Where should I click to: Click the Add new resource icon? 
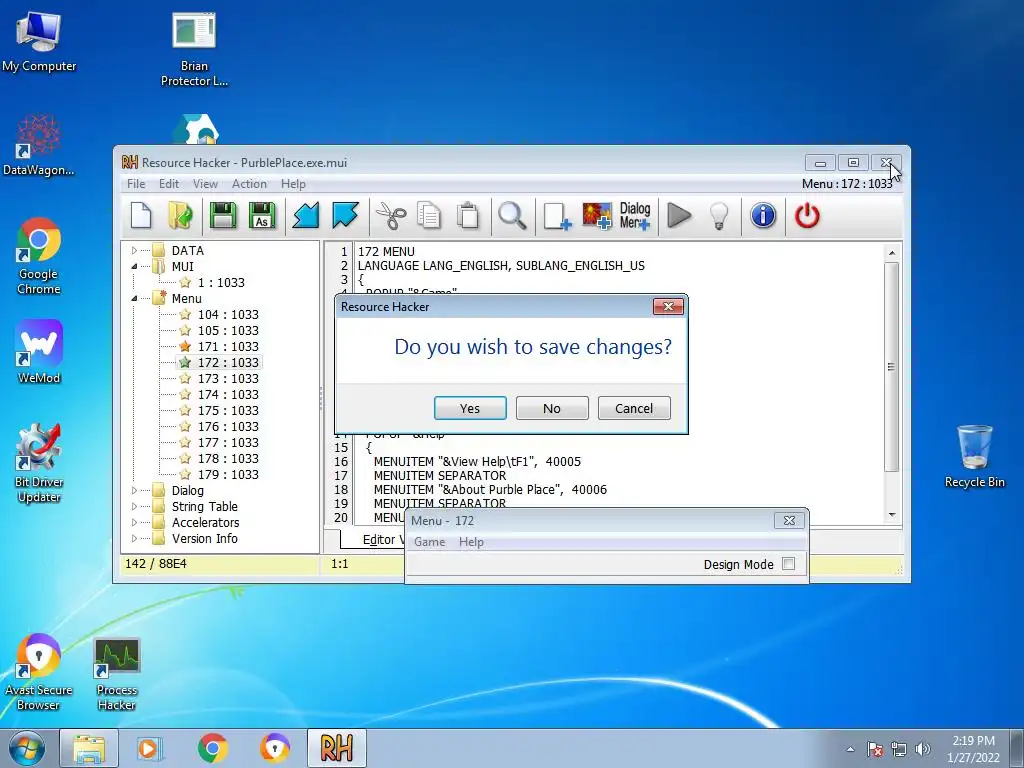click(x=557, y=216)
